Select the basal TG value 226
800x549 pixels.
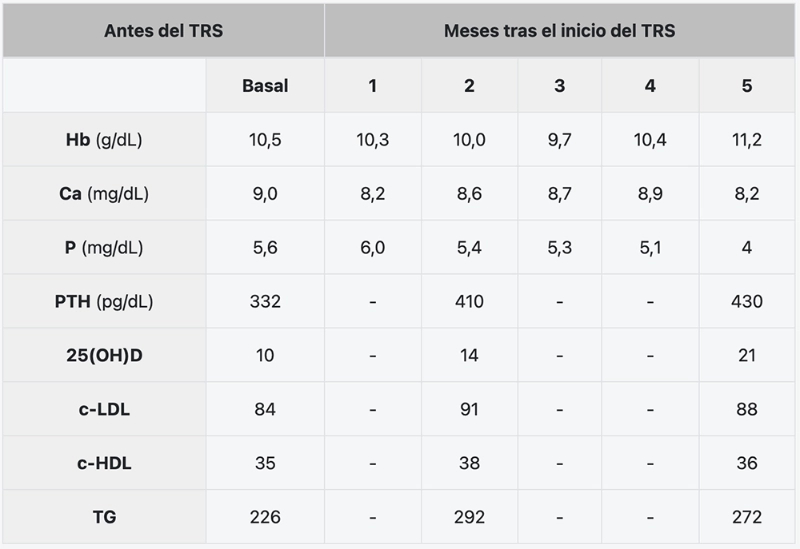[x=265, y=517]
